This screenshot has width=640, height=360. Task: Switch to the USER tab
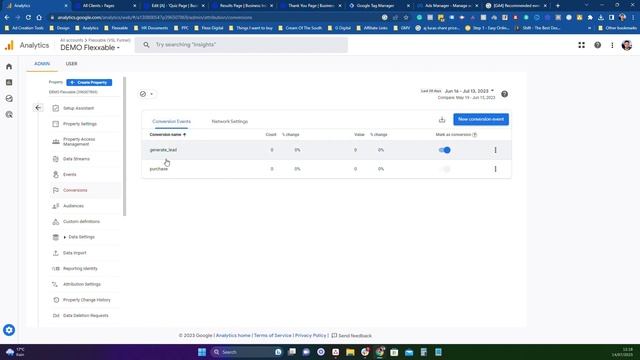pos(71,64)
